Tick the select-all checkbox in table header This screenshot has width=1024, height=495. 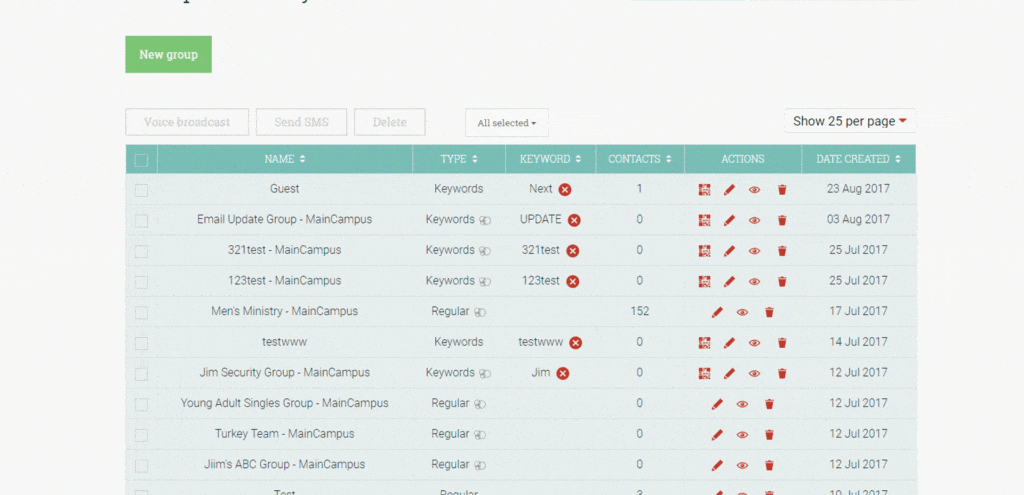pos(141,160)
